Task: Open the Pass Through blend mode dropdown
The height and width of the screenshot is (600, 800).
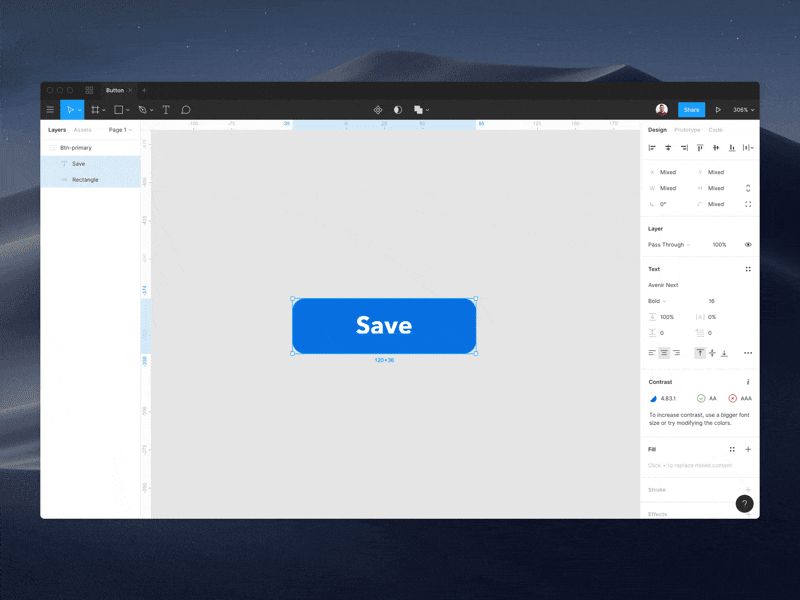Action: pyautogui.click(x=669, y=245)
